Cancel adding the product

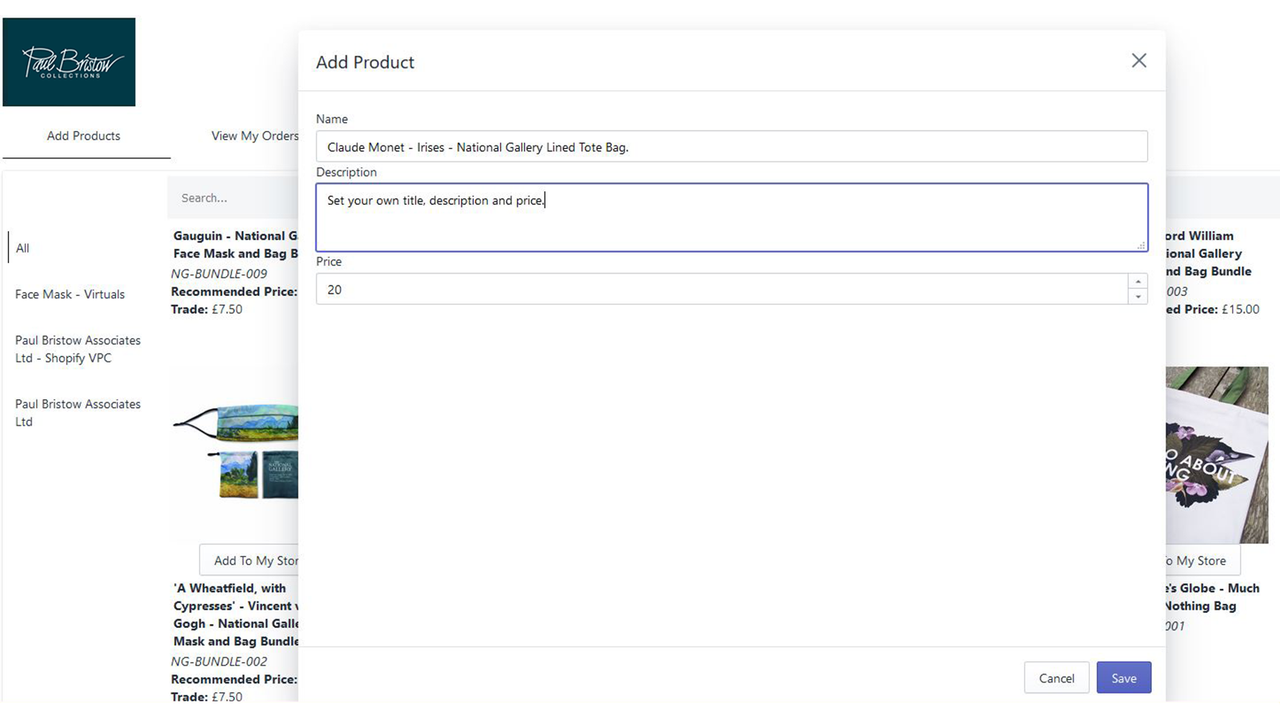[1056, 678]
